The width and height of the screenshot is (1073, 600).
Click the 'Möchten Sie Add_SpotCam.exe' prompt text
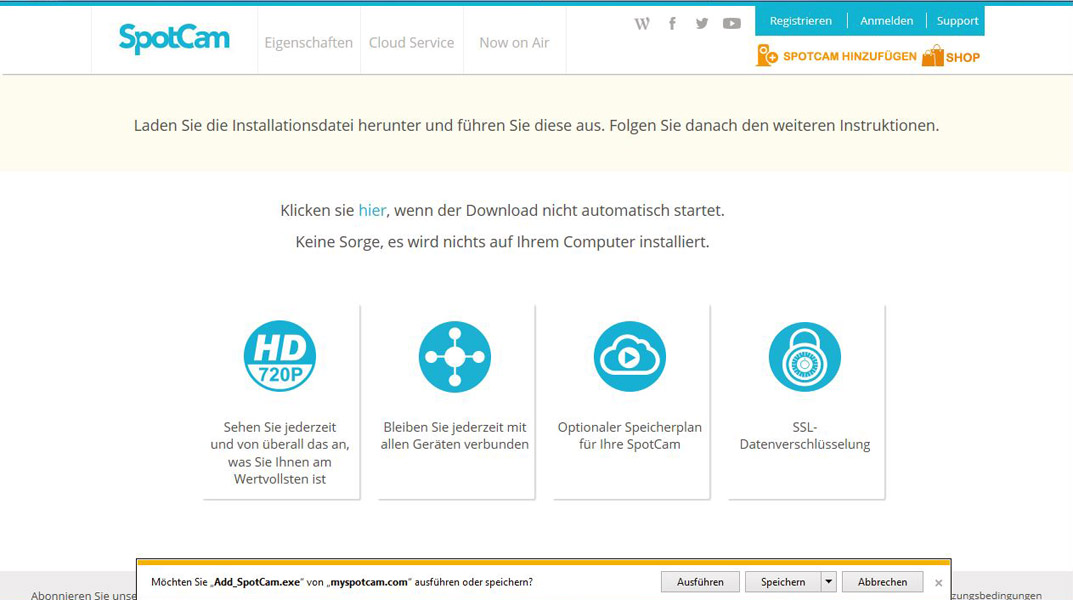(341, 582)
